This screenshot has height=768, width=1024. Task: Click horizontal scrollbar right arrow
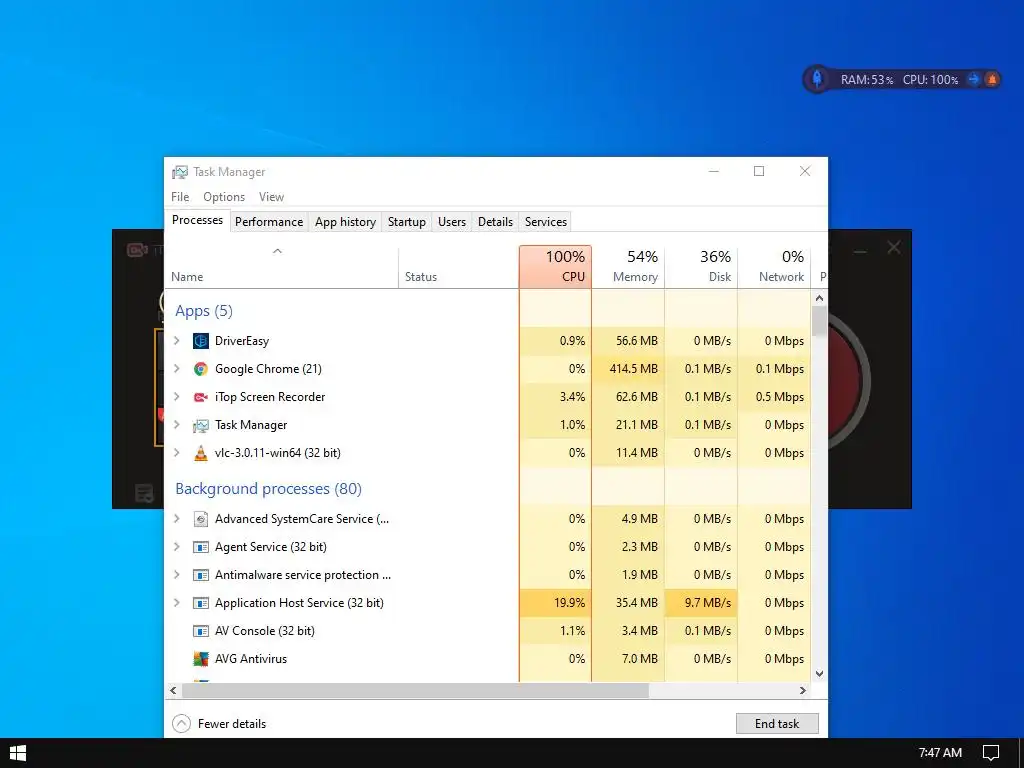click(x=803, y=691)
